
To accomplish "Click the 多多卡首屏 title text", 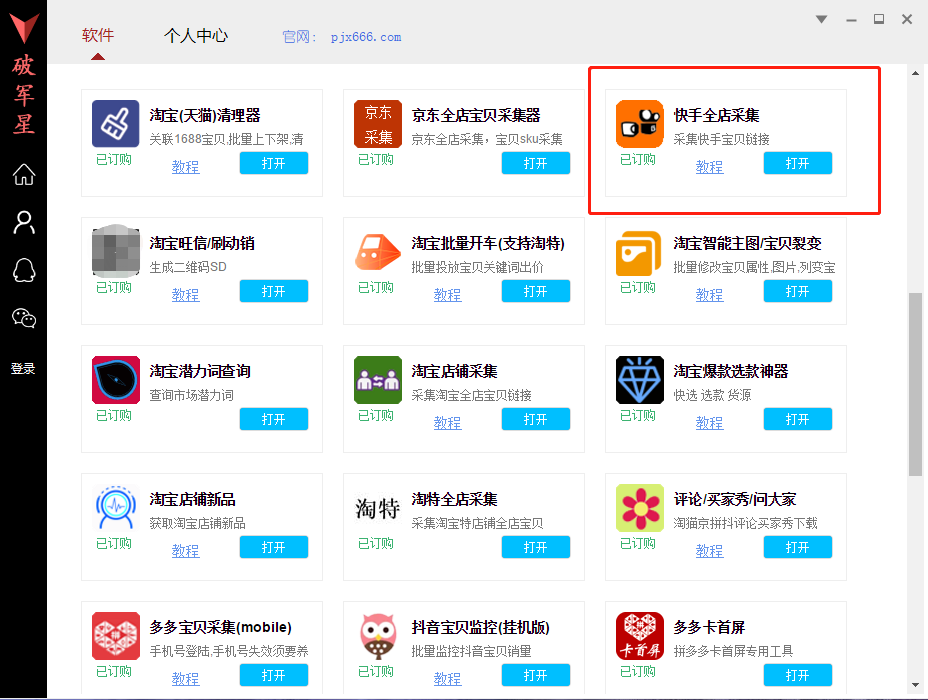I will click(x=709, y=627).
